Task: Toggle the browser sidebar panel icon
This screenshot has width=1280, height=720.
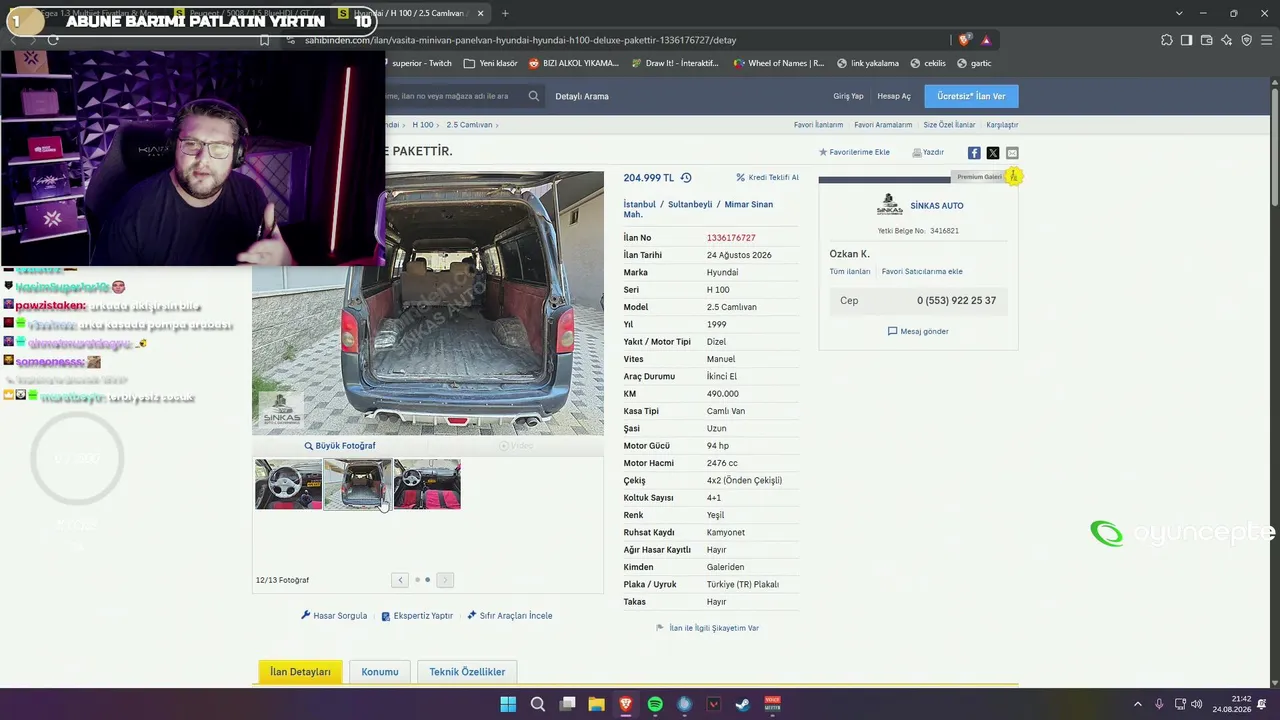Action: coord(1186,40)
